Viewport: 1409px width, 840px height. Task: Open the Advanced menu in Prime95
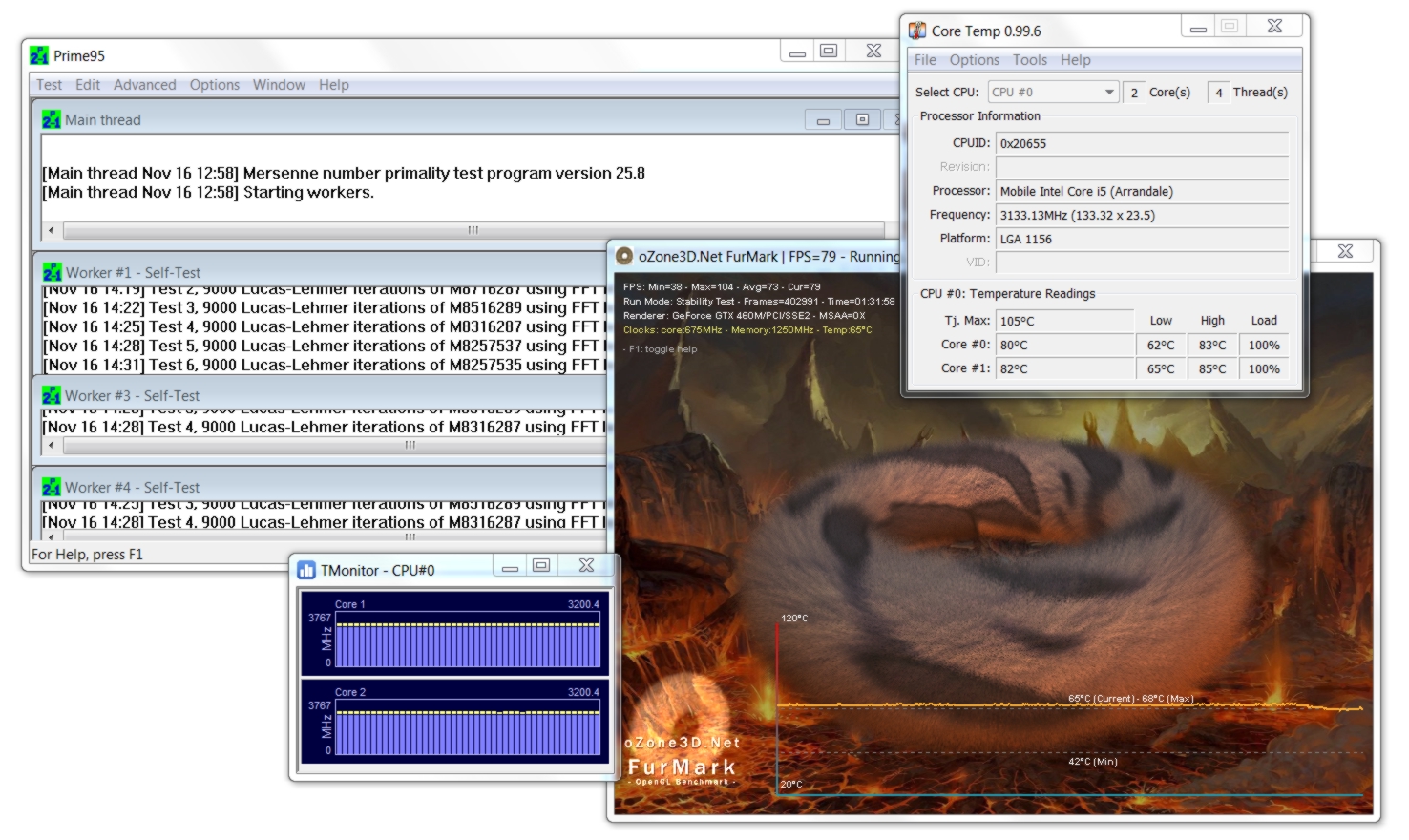[144, 85]
